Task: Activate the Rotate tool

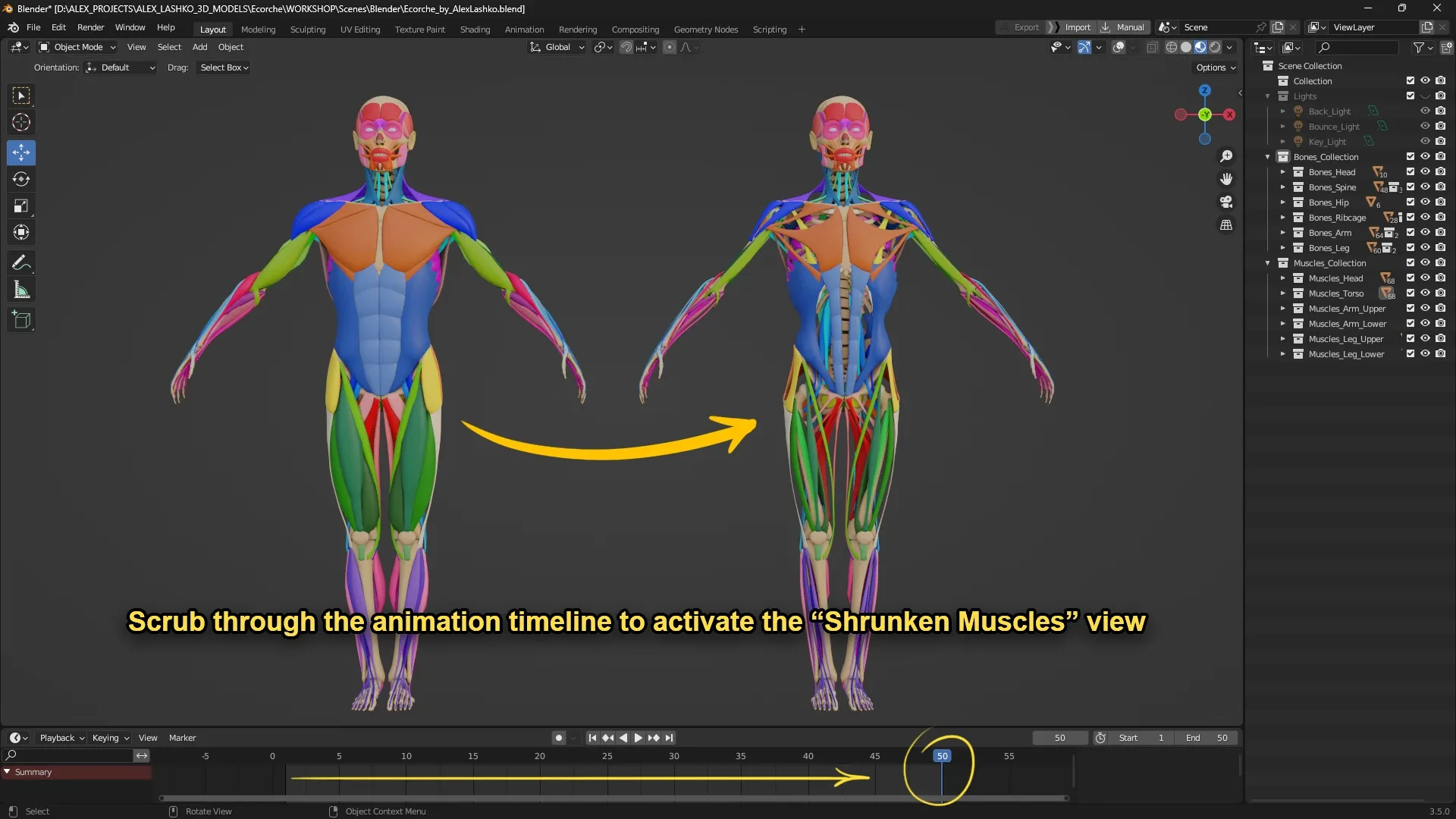Action: pos(21,179)
